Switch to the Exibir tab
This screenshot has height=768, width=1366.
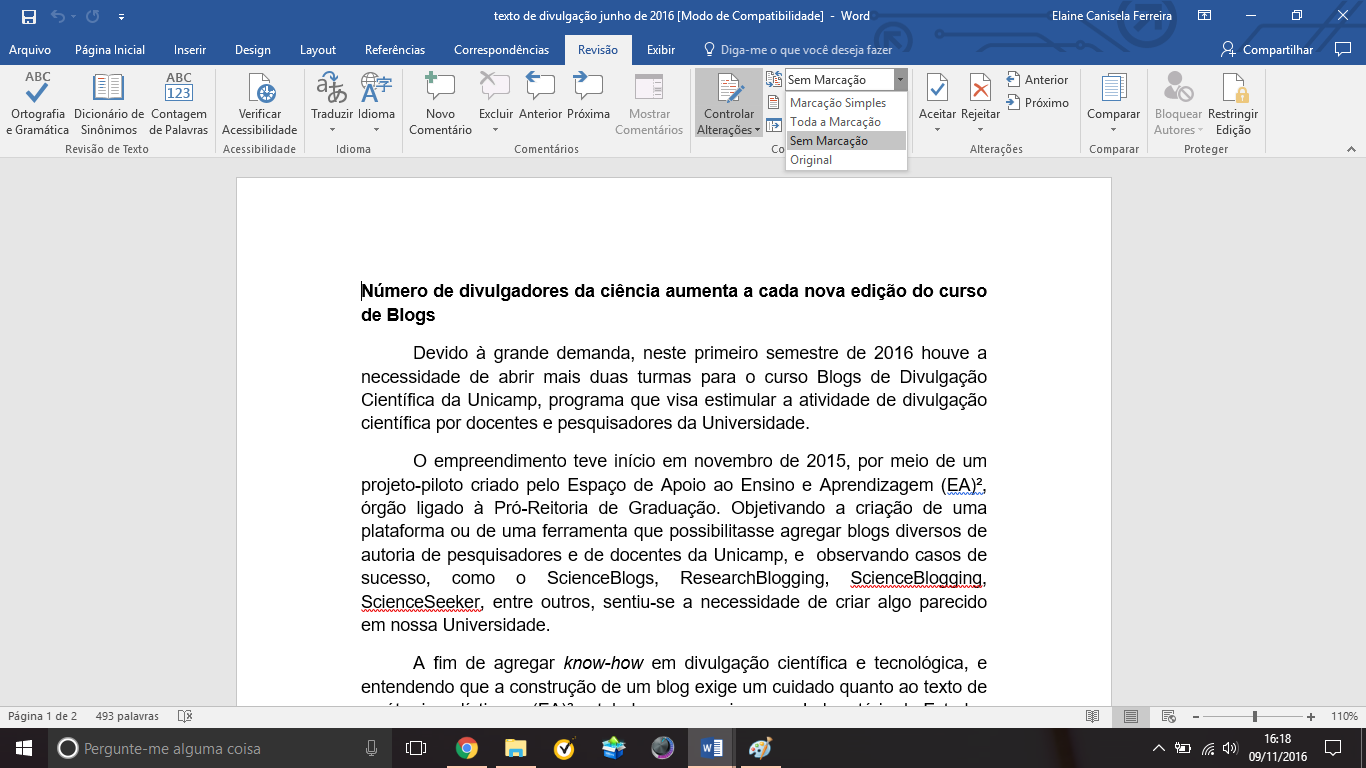pyautogui.click(x=661, y=50)
